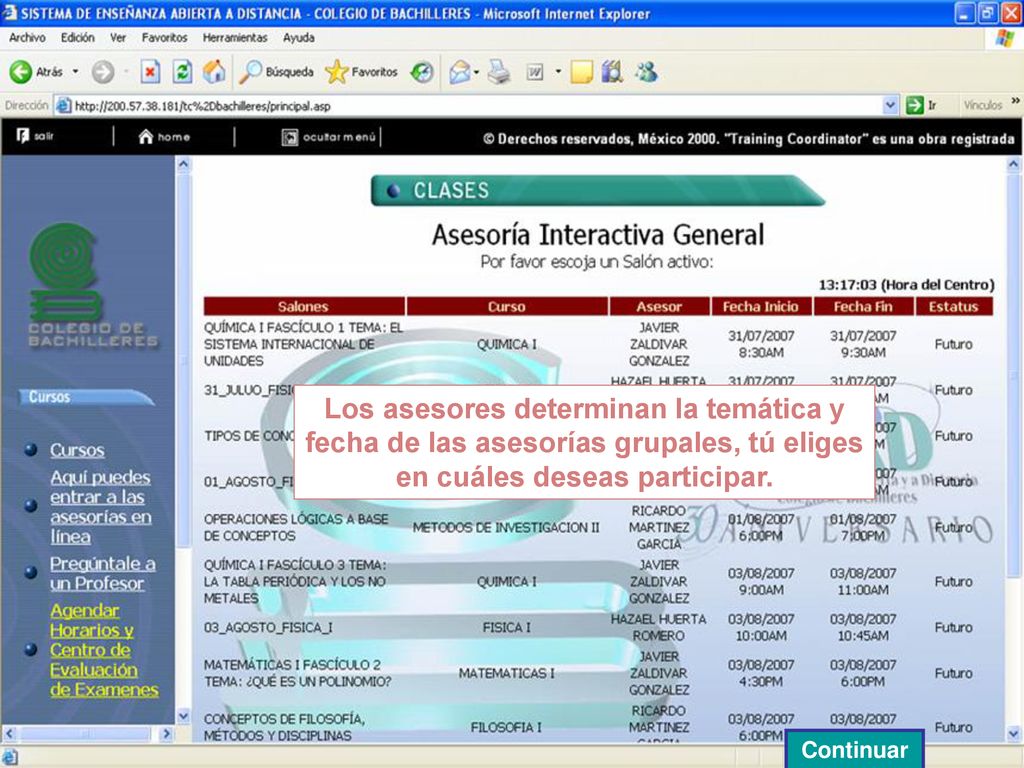This screenshot has width=1024, height=768.
Task: Open the Archivo menu
Action: click(27, 38)
